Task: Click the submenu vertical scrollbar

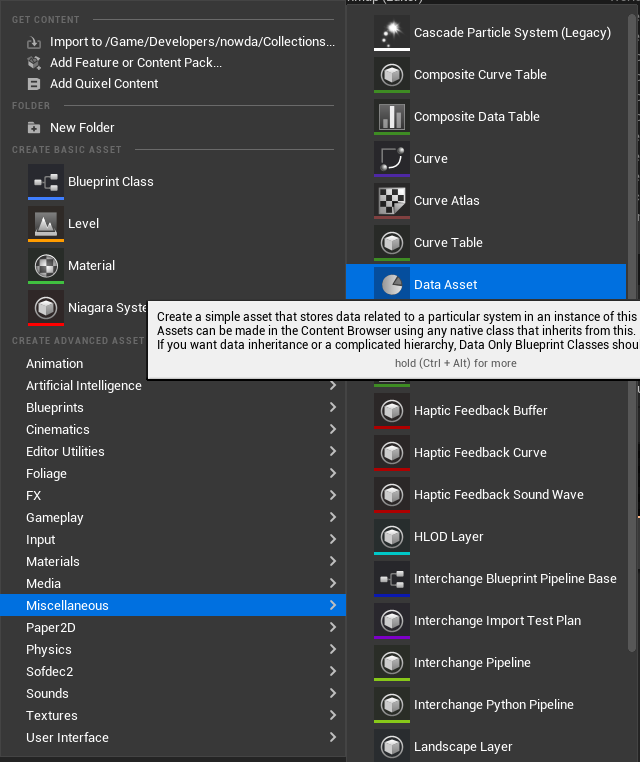Action: pos(632,333)
